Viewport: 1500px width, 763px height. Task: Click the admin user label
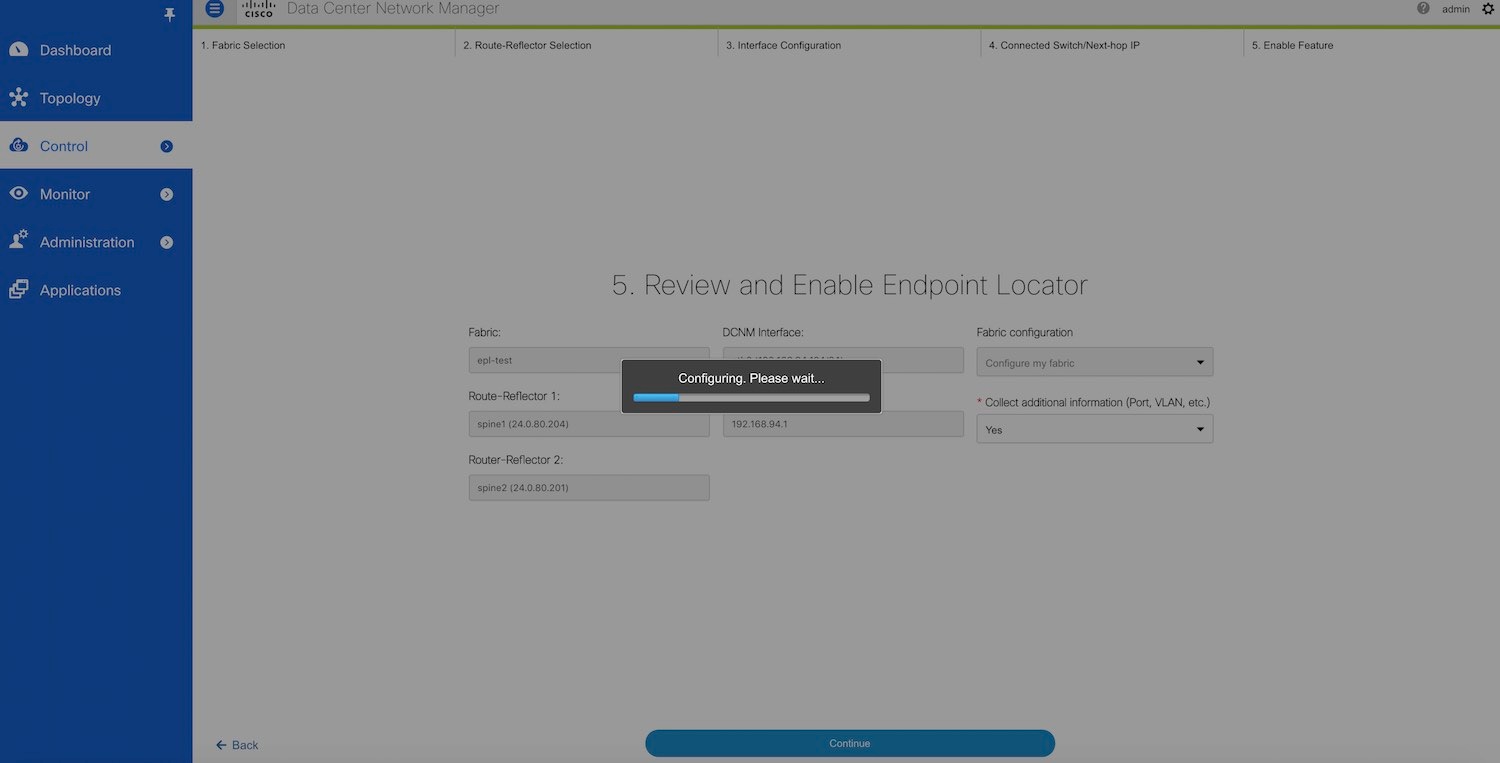pyautogui.click(x=1455, y=9)
